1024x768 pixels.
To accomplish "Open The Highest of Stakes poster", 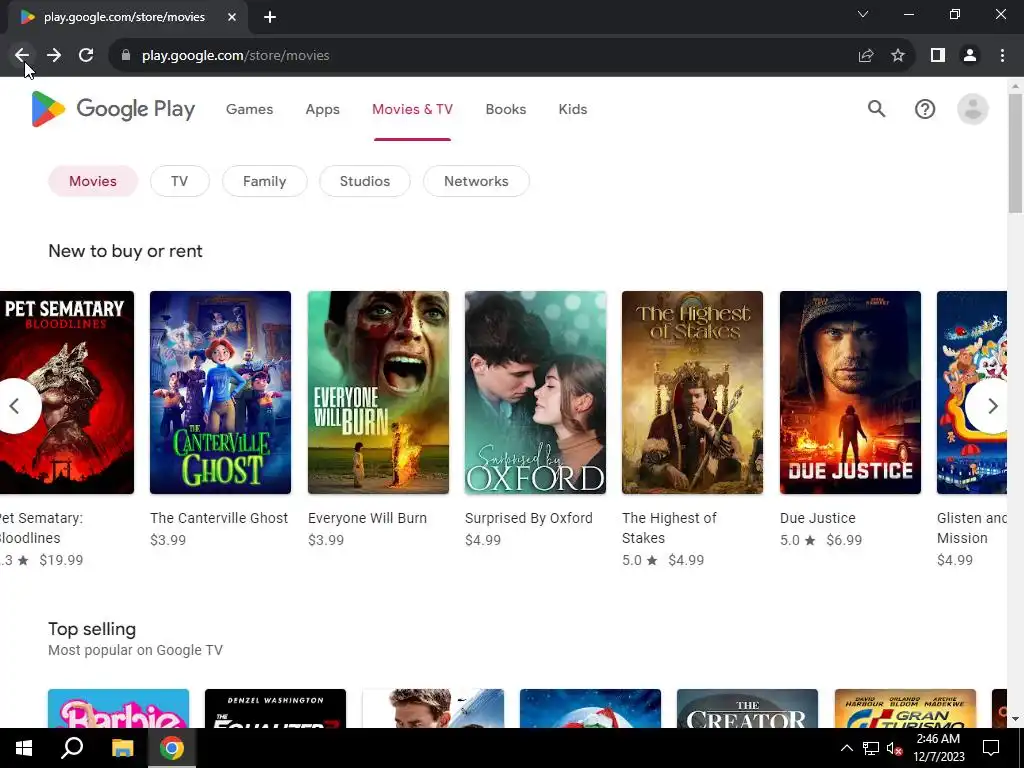I will [x=692, y=392].
